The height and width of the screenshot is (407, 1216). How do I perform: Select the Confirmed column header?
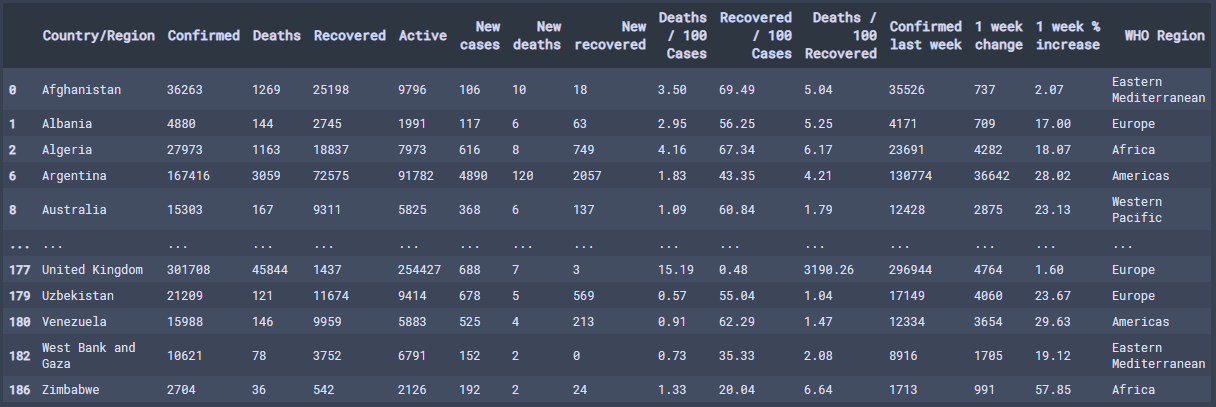pos(203,36)
